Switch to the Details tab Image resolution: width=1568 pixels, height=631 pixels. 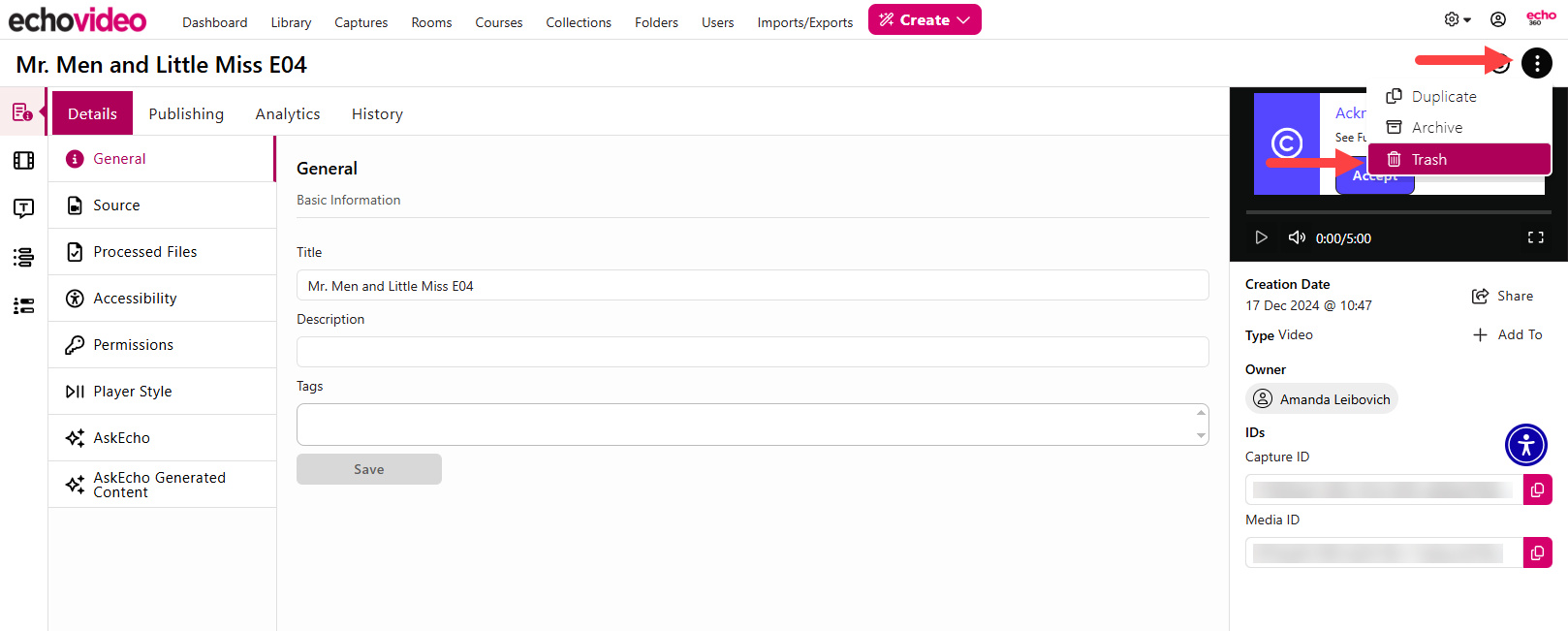pos(92,113)
